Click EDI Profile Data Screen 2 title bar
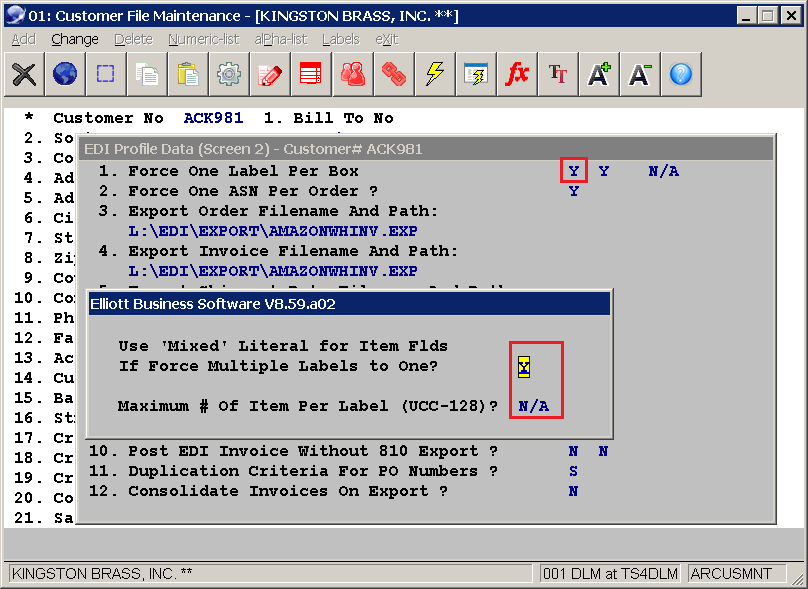 [x=426, y=149]
